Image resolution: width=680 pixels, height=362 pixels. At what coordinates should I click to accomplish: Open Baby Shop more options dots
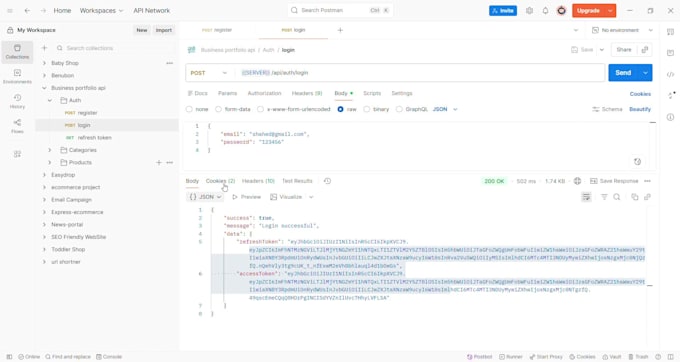[170, 63]
